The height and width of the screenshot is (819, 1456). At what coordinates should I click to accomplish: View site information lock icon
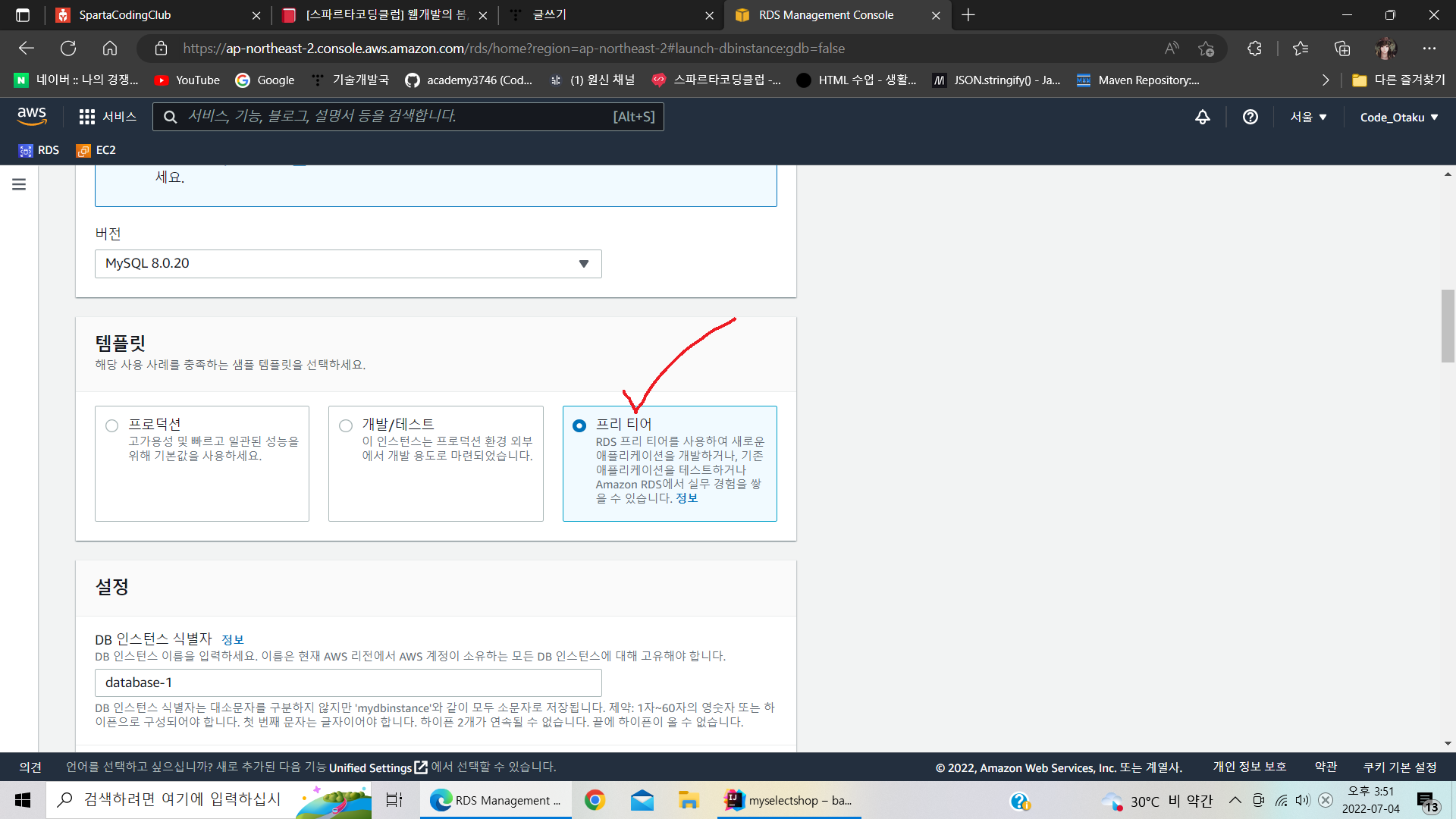tap(161, 49)
